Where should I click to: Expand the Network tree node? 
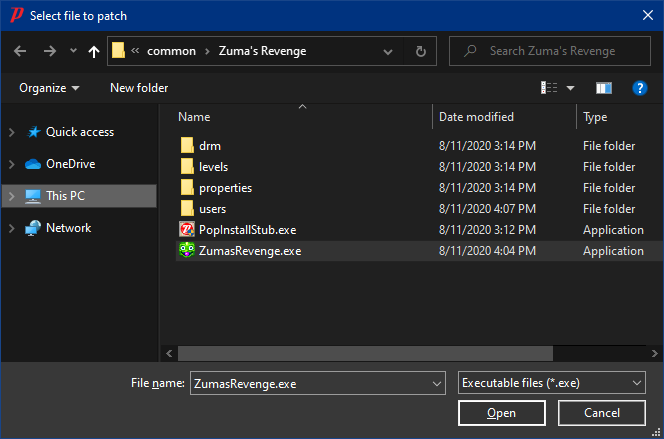click(x=12, y=228)
